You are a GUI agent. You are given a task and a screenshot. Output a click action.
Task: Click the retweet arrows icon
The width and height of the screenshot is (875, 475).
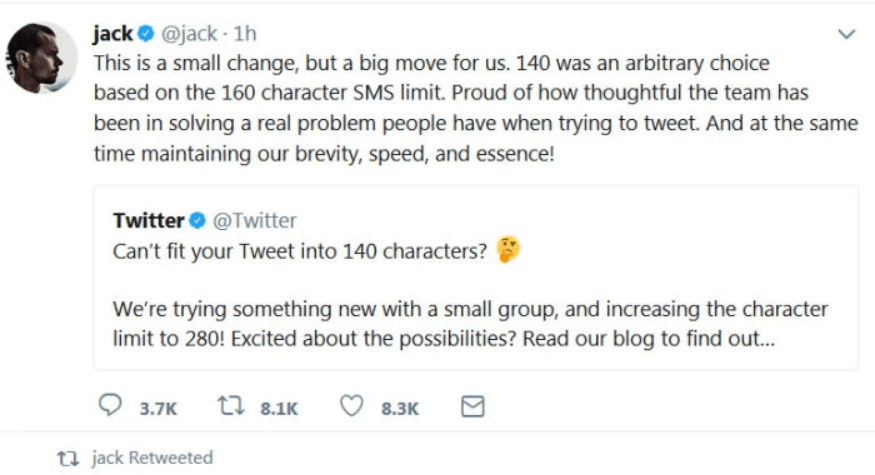(x=230, y=406)
